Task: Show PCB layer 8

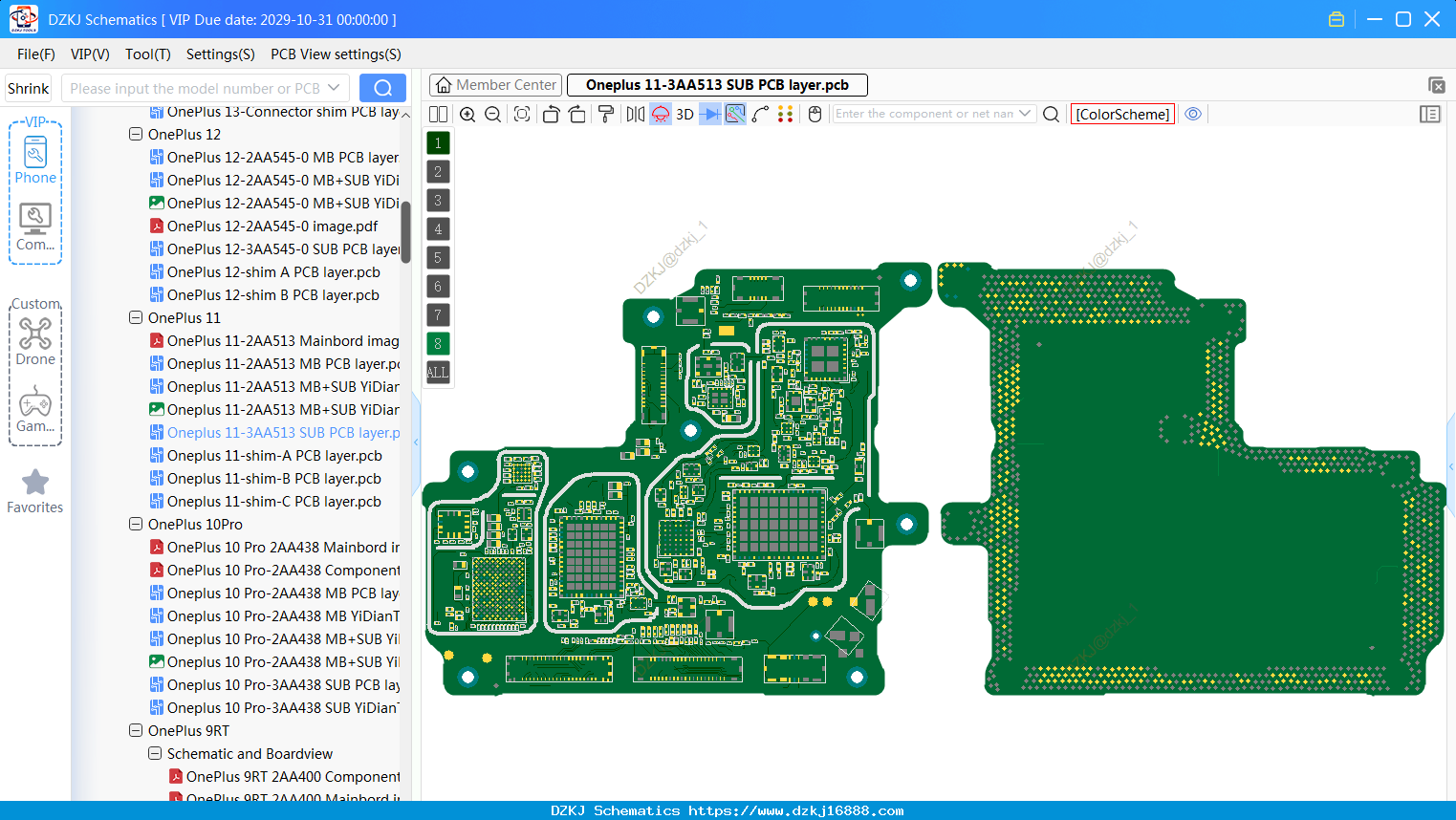Action: (438, 343)
